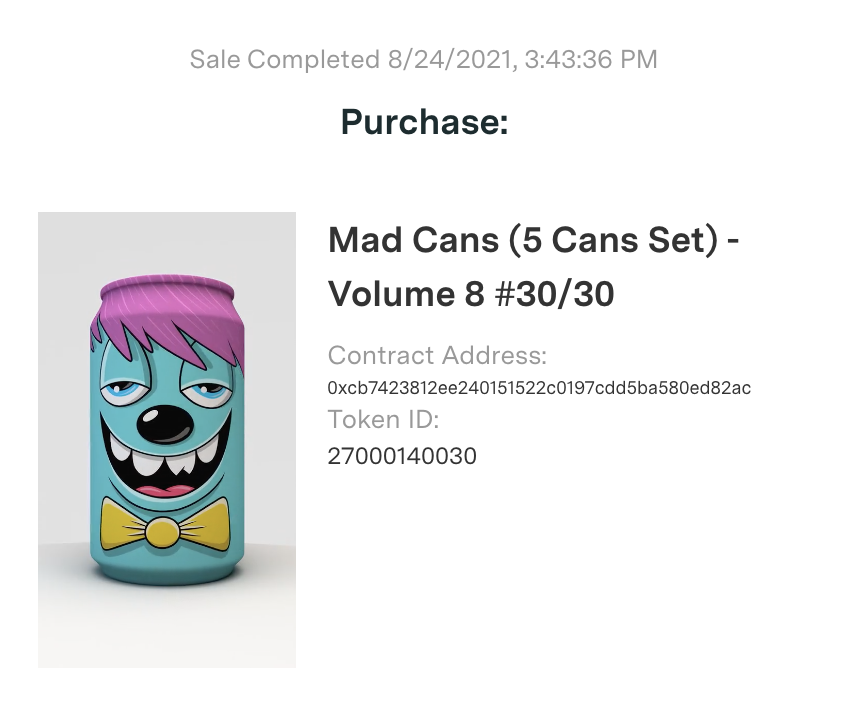
Task: Select the Mad Cans Volume 8 title
Action: click(x=533, y=266)
